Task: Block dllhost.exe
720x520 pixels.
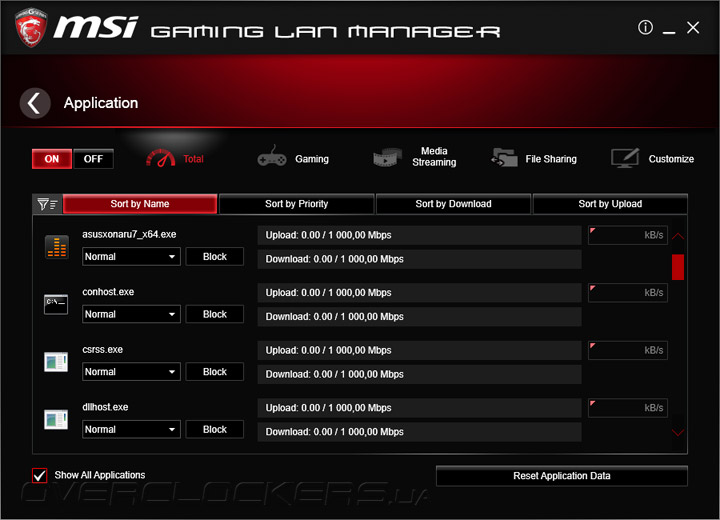Action: [215, 430]
